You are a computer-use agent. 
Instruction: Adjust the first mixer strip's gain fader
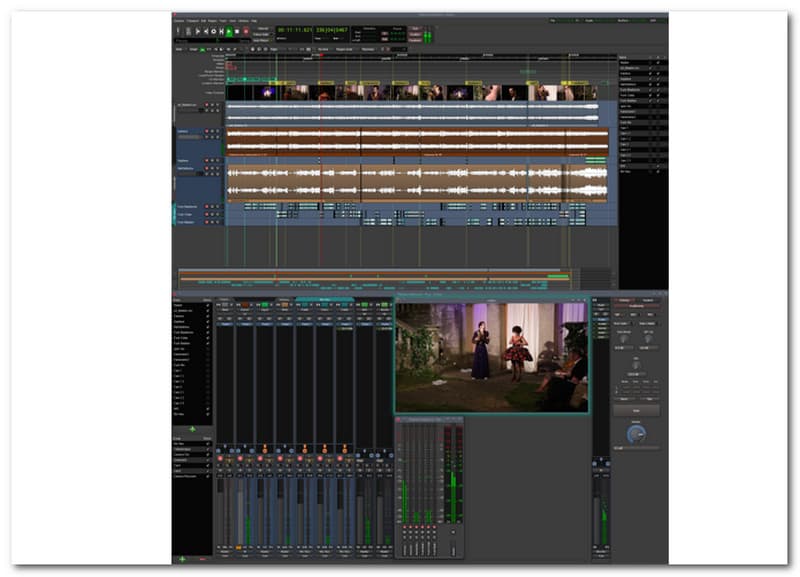[220, 512]
